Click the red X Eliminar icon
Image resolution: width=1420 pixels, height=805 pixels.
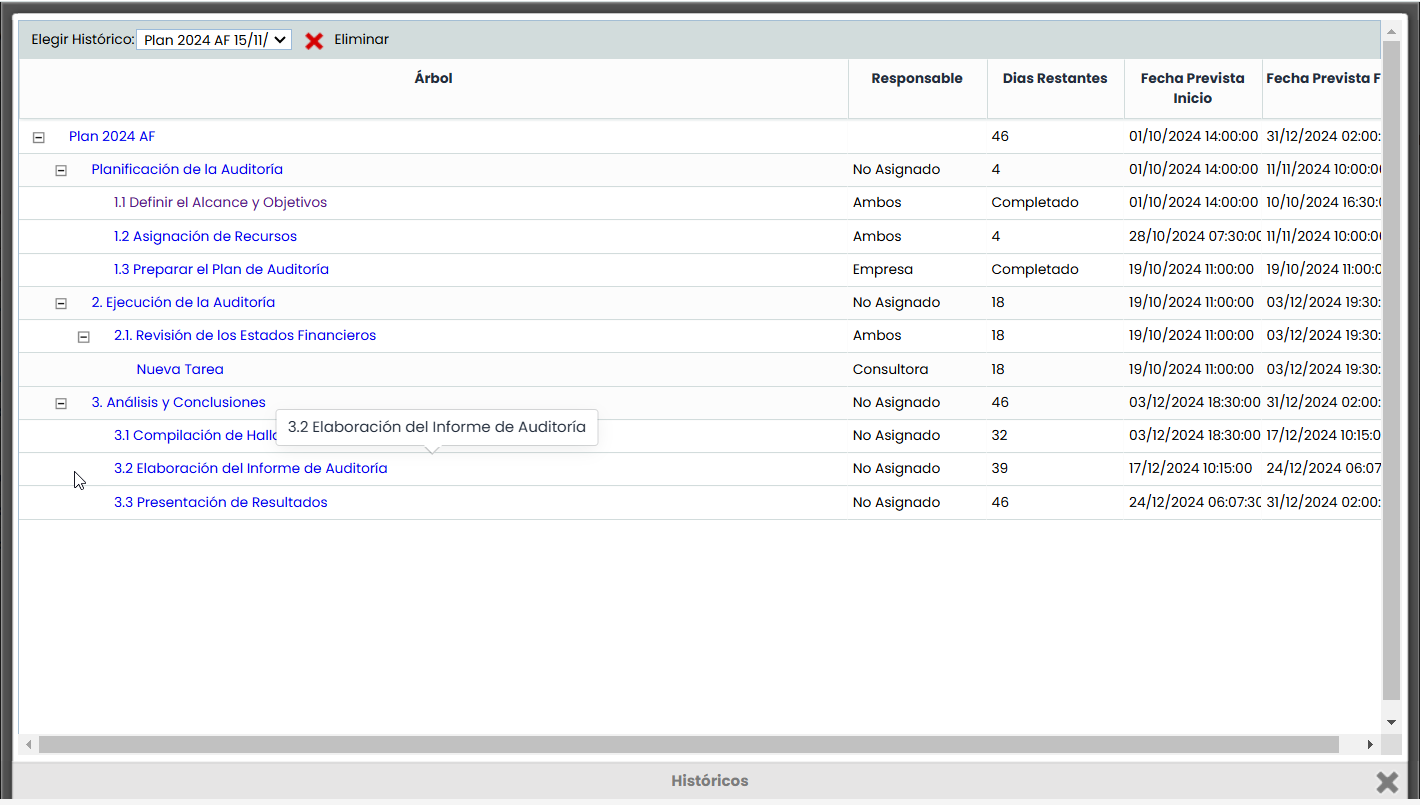pyautogui.click(x=314, y=41)
